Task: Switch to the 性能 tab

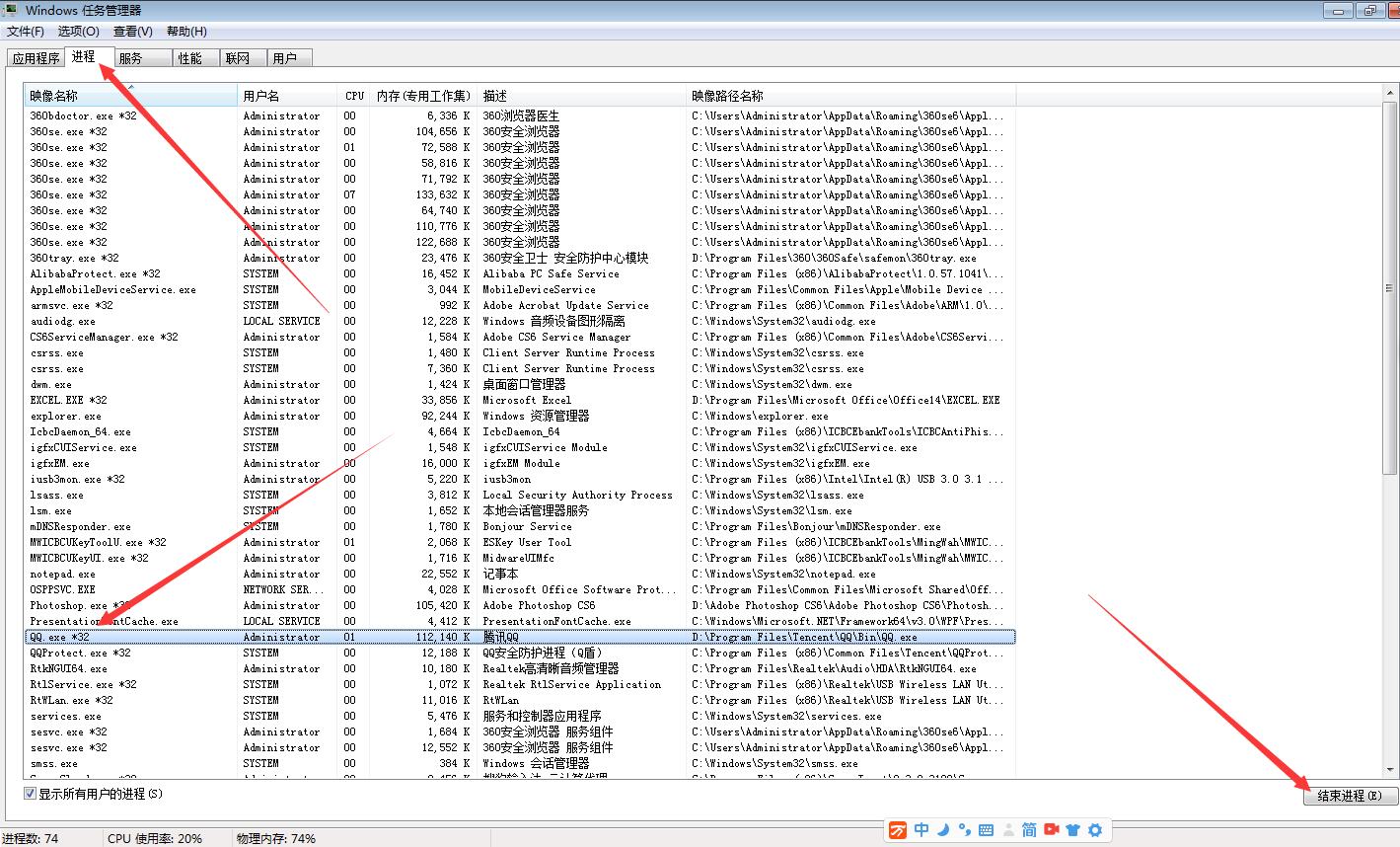Action: (x=193, y=57)
